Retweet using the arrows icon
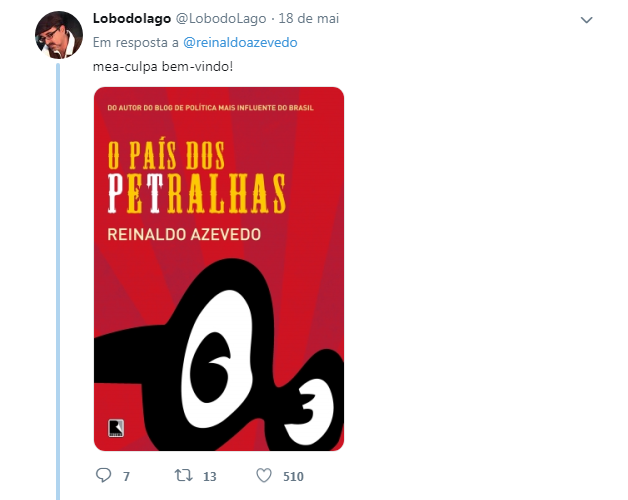Viewport: 628px width, 500px height. point(184,476)
